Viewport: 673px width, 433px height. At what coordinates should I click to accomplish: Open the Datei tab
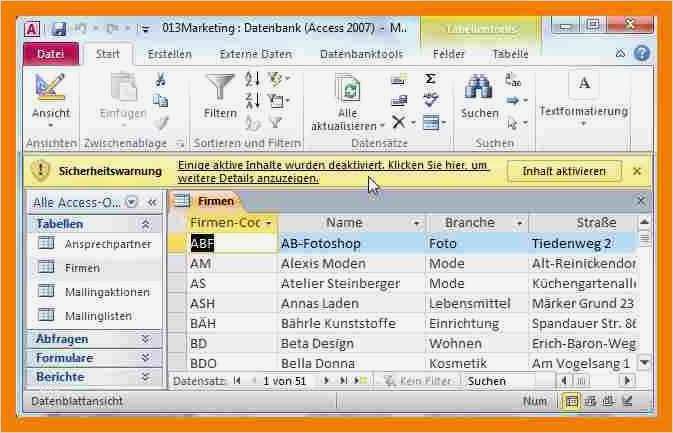51,54
